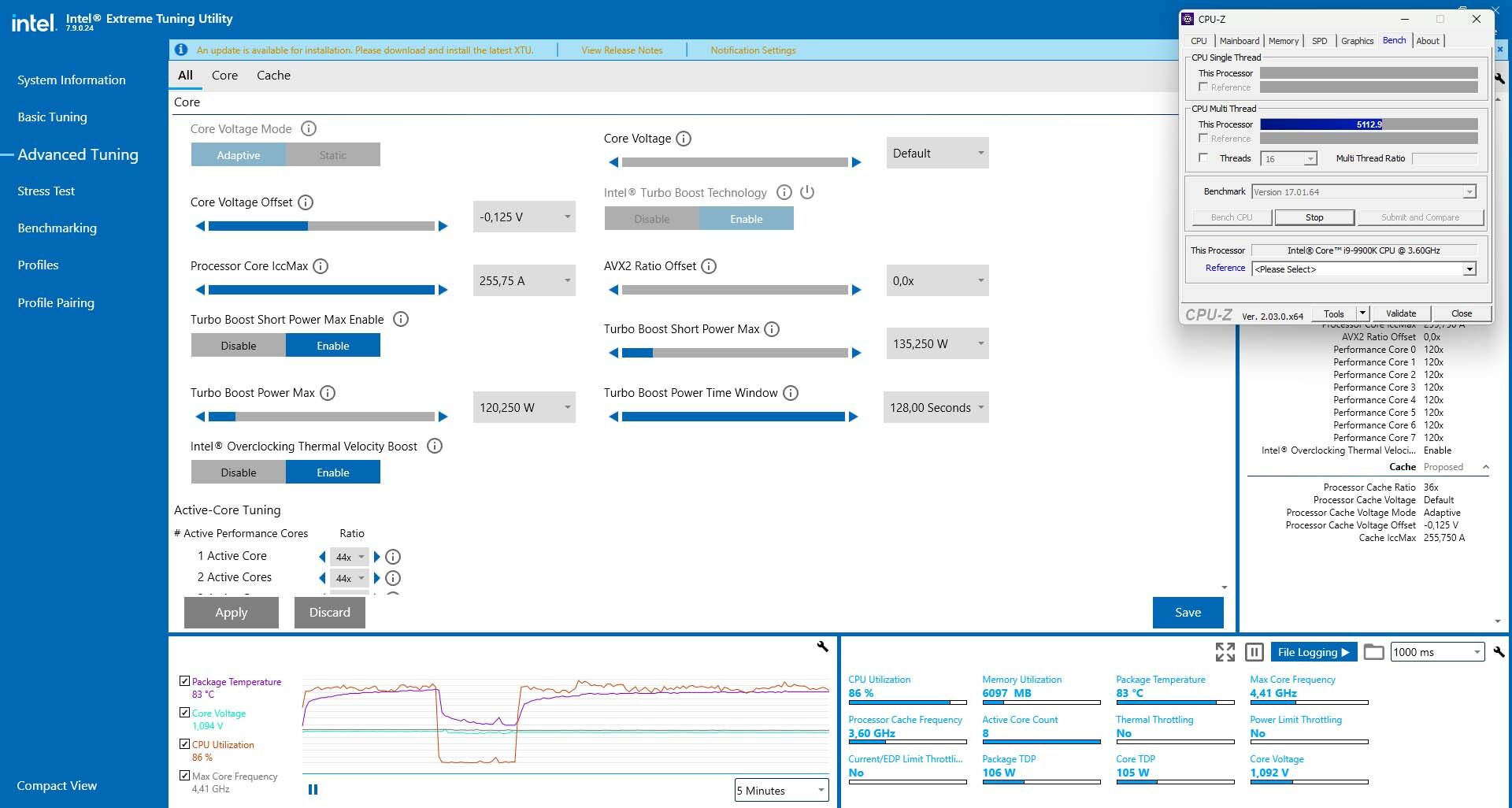Image resolution: width=1512 pixels, height=808 pixels.
Task: Show info for Core Voltage Mode
Action: pyautogui.click(x=309, y=128)
